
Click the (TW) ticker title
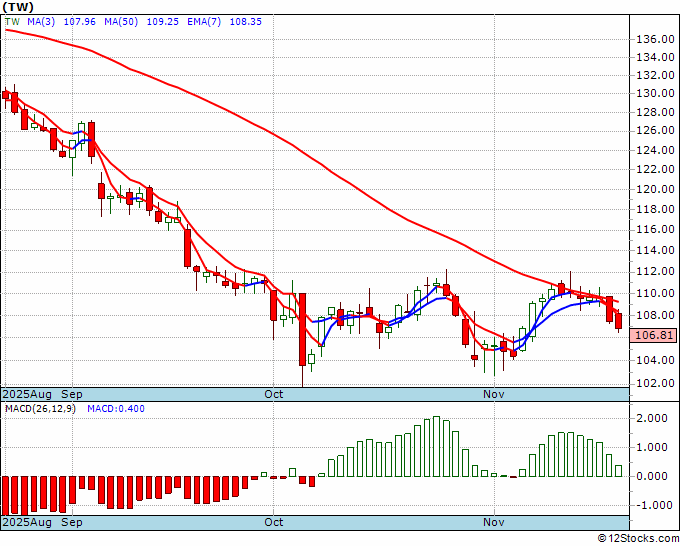pos(18,7)
